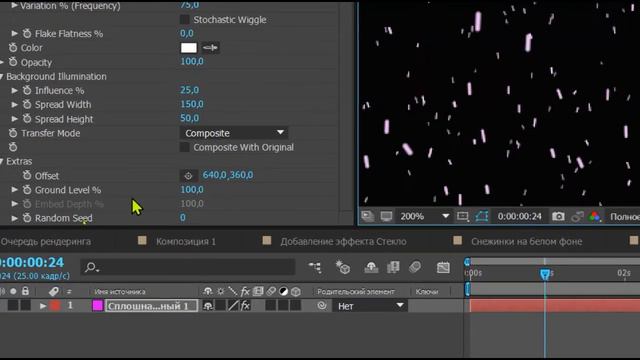
Task: Expand the Flake Flatness % property
Action: [15, 33]
